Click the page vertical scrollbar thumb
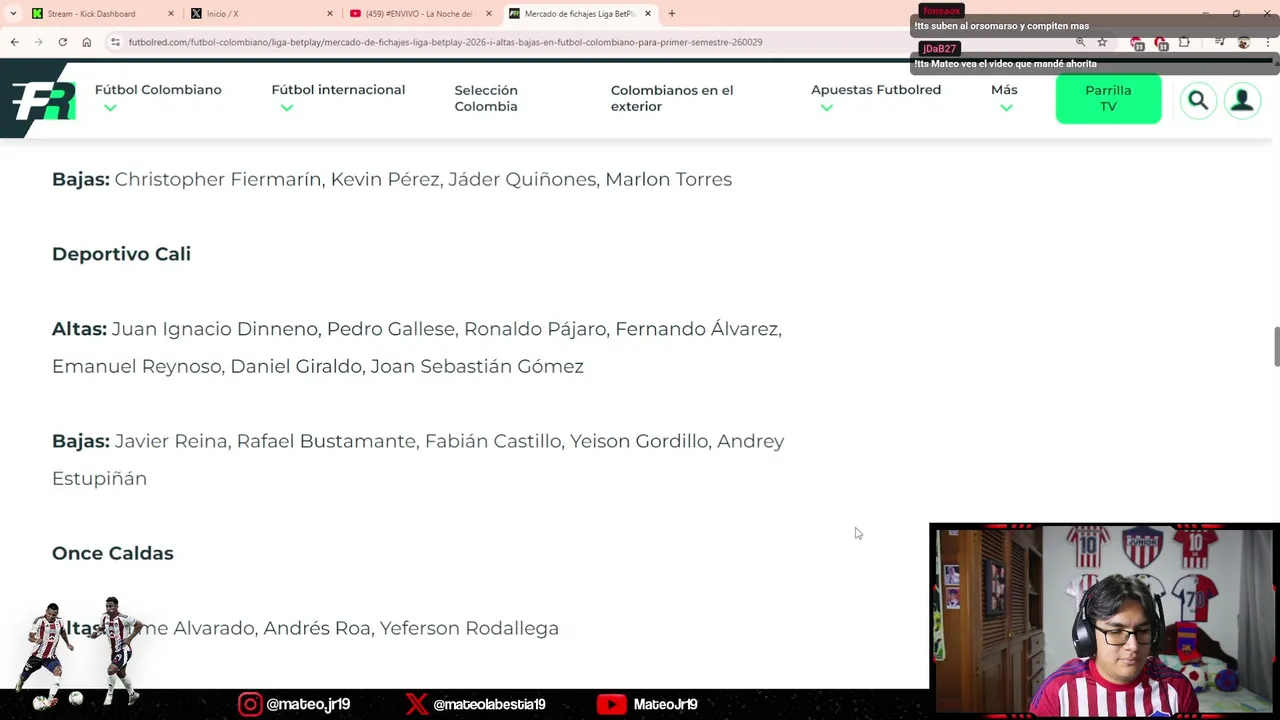The height and width of the screenshot is (720, 1280). tap(1275, 346)
